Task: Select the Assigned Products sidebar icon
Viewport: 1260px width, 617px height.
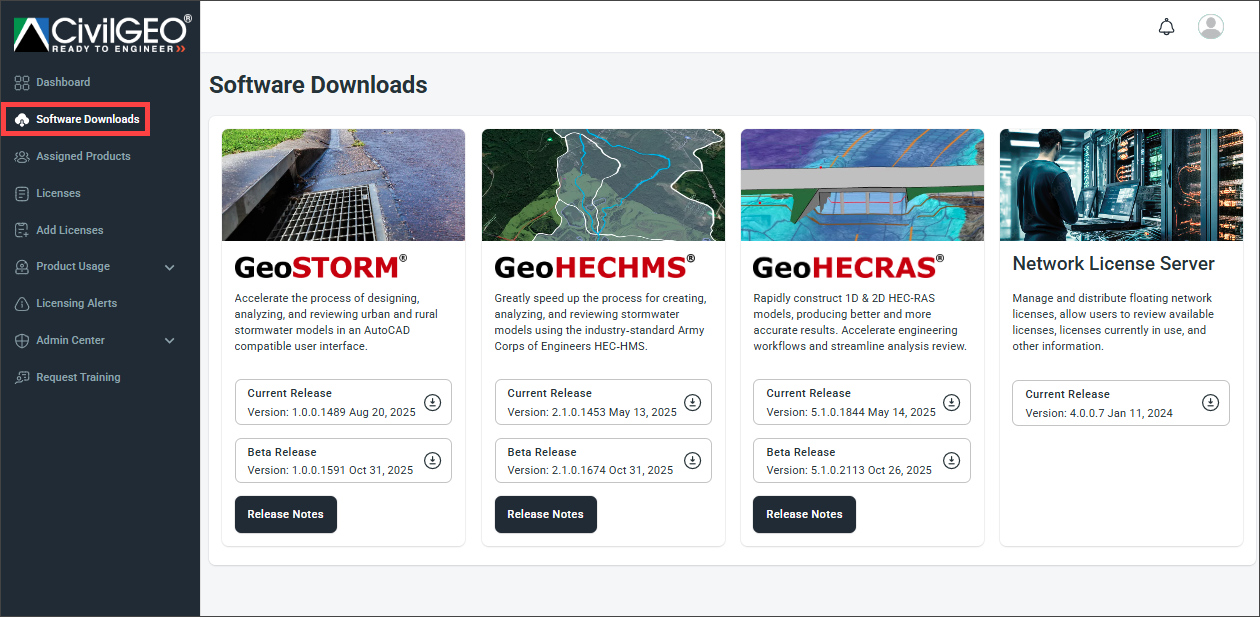Action: click(x=20, y=156)
